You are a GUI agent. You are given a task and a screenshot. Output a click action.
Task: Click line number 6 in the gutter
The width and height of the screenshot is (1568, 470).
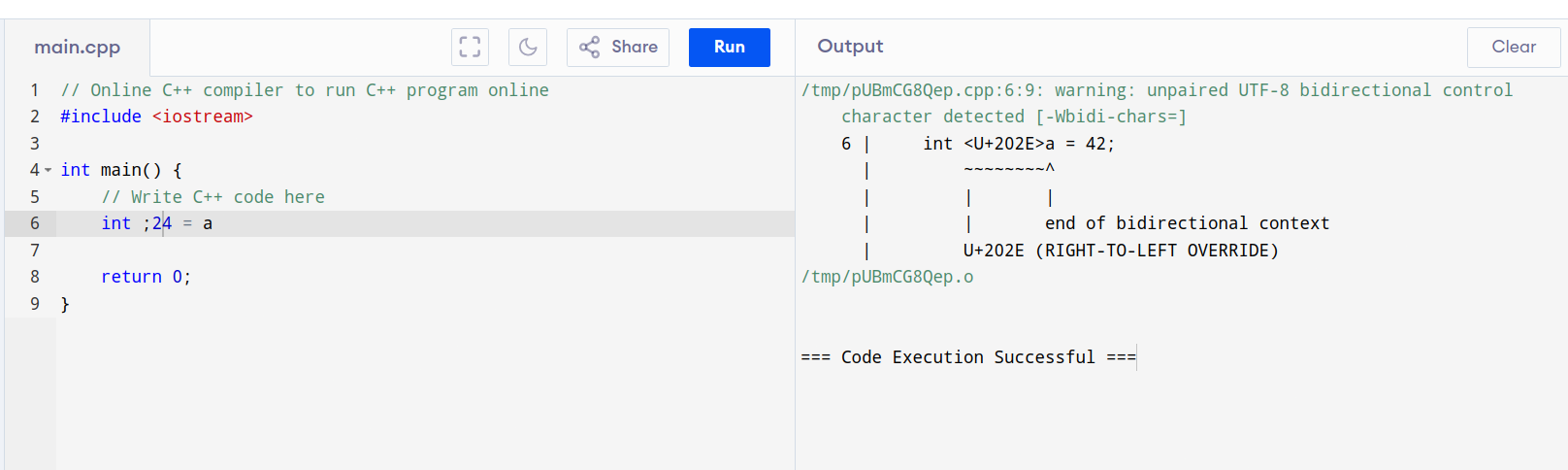pos(35,223)
